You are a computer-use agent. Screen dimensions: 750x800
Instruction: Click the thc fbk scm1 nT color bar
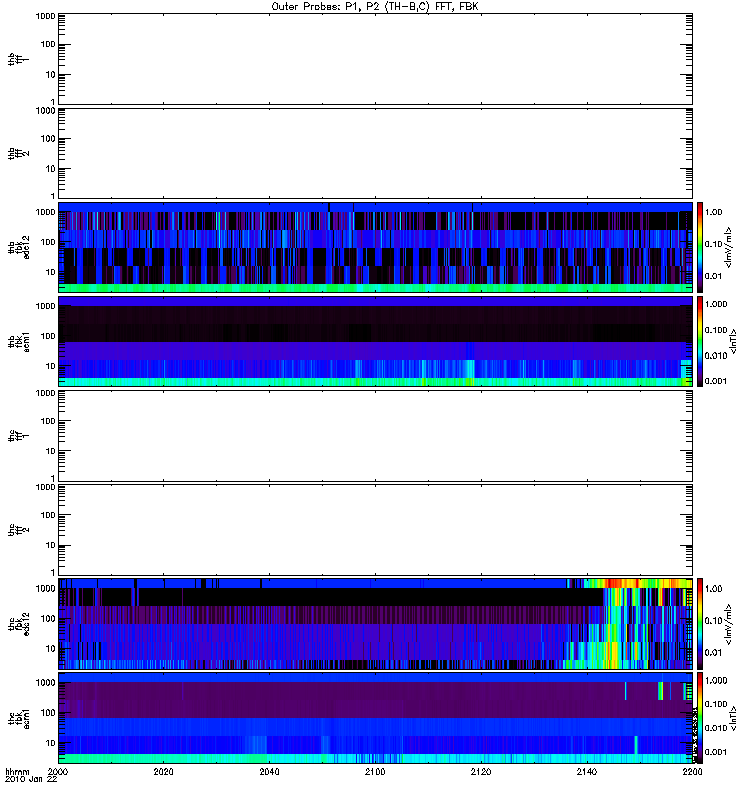(x=700, y=718)
